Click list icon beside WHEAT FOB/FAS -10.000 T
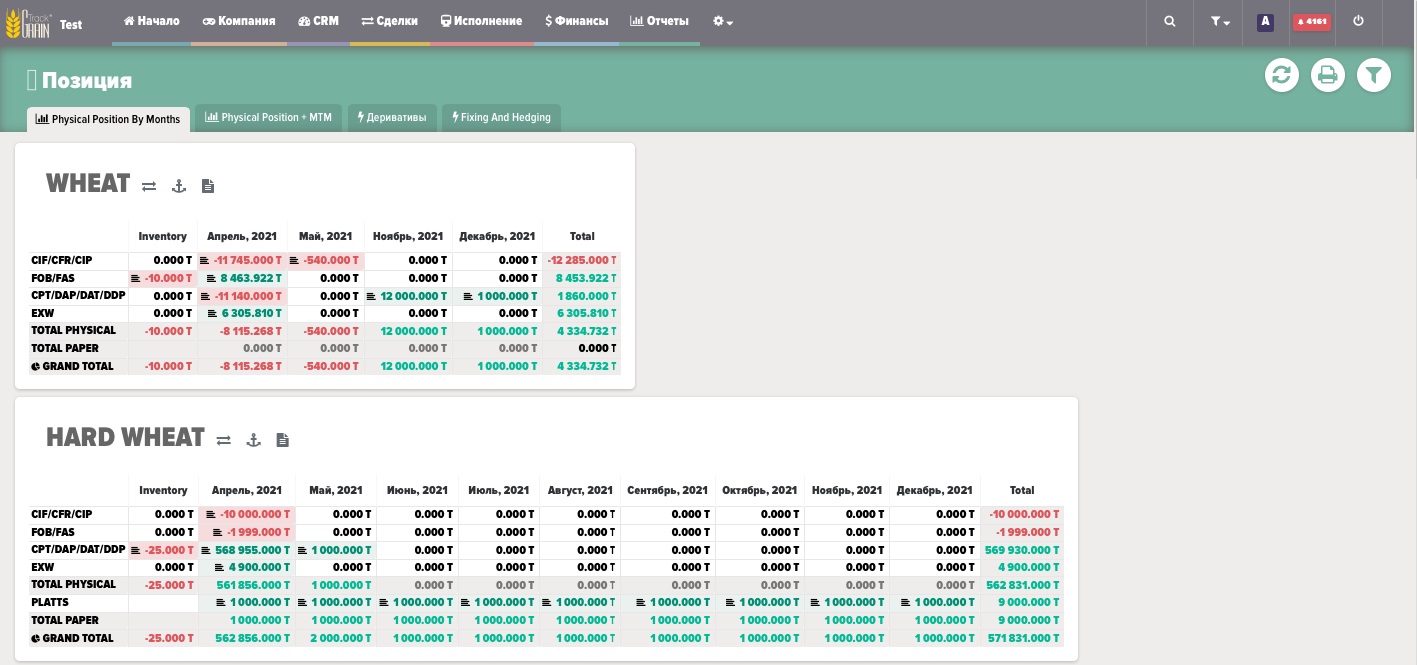Image resolution: width=1417 pixels, height=665 pixels. (x=135, y=279)
